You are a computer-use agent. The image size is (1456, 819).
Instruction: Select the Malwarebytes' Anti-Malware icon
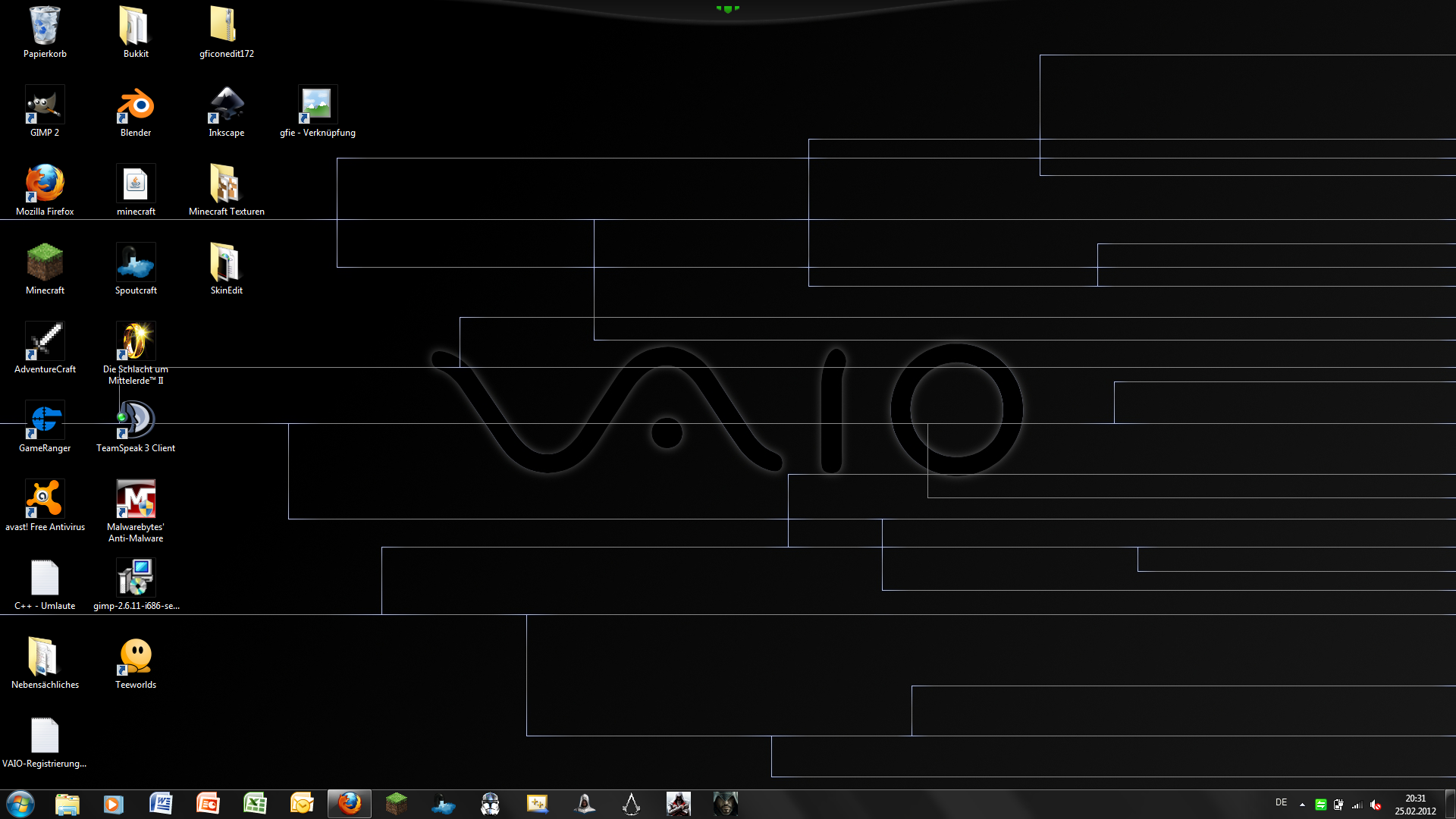point(136,499)
